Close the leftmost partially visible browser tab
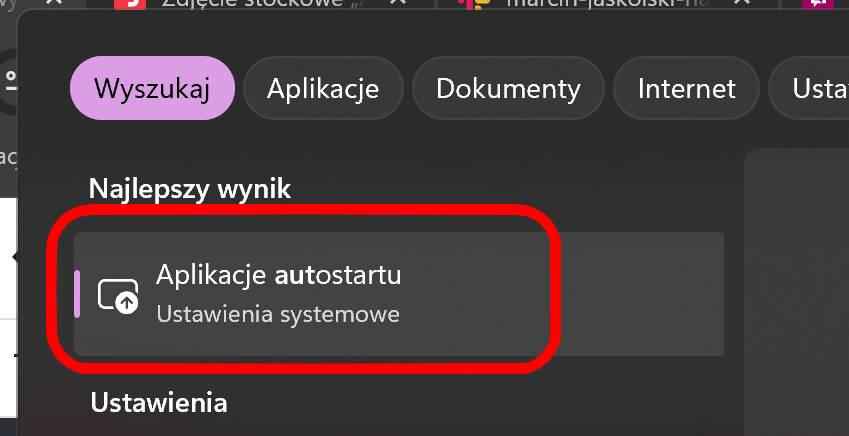 (54, 3)
